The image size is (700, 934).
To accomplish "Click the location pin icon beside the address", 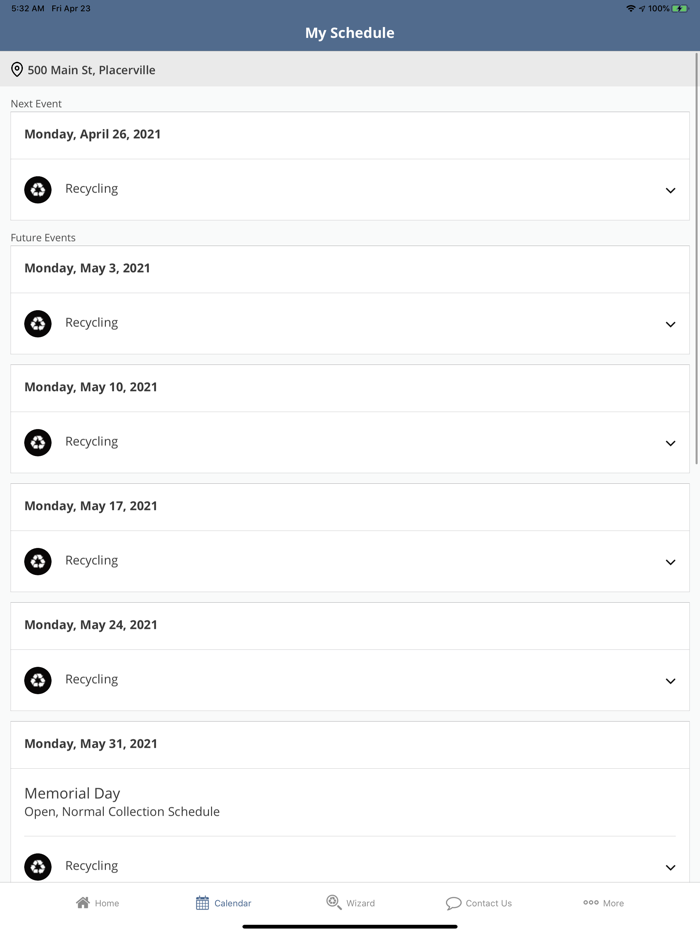I will point(17,70).
